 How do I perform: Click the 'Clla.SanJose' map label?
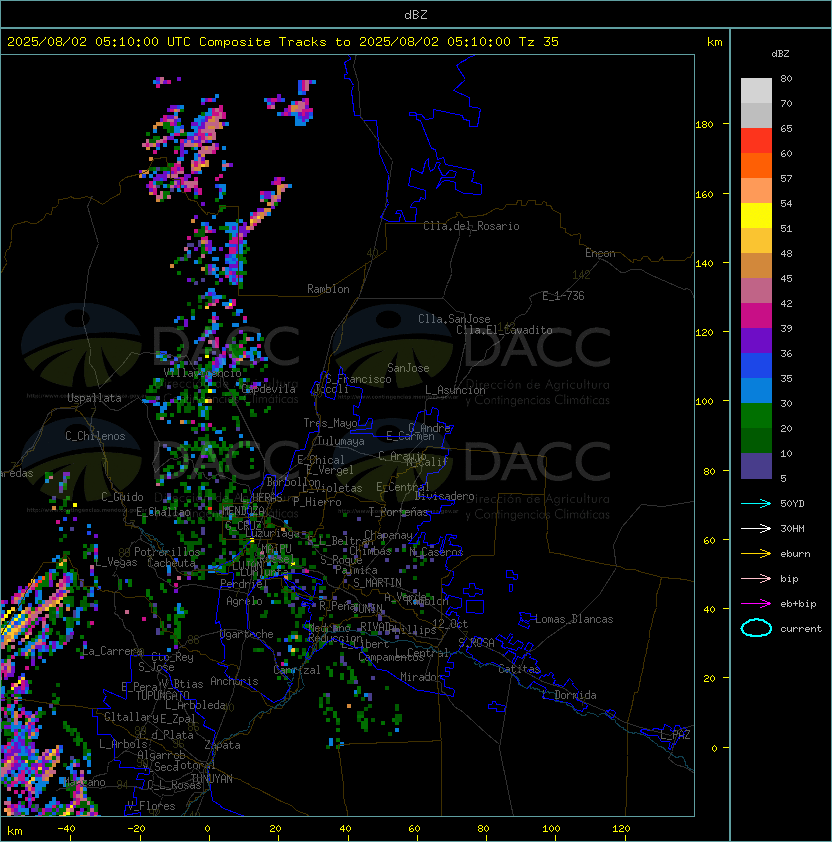(454, 319)
